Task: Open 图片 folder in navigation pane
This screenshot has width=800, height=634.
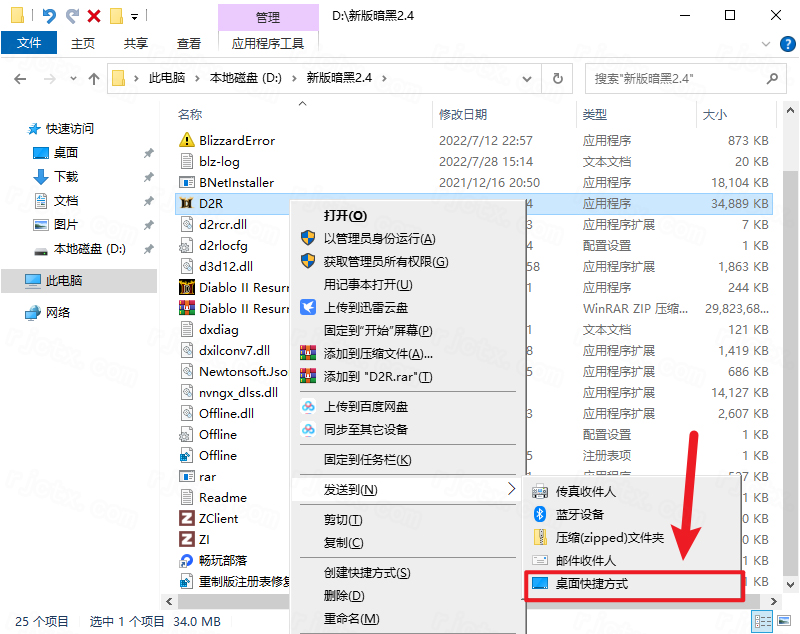Action: click(x=66, y=224)
